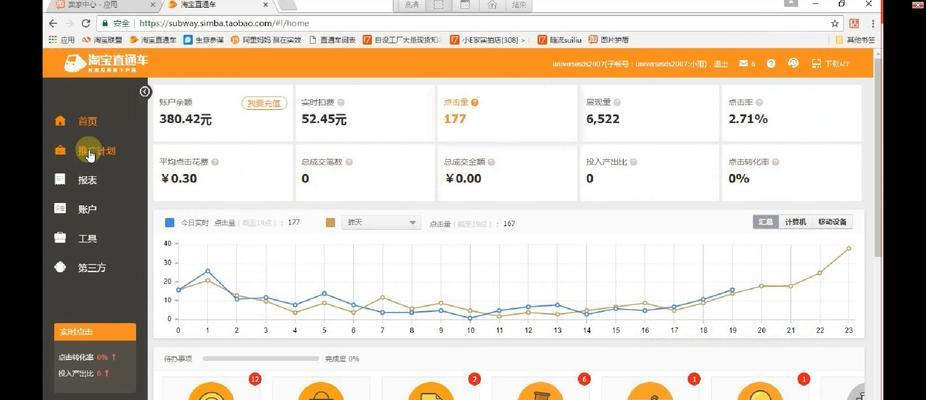The width and height of the screenshot is (926, 400).
Task: Select the 汇总 summary chart tab
Action: coord(766,222)
